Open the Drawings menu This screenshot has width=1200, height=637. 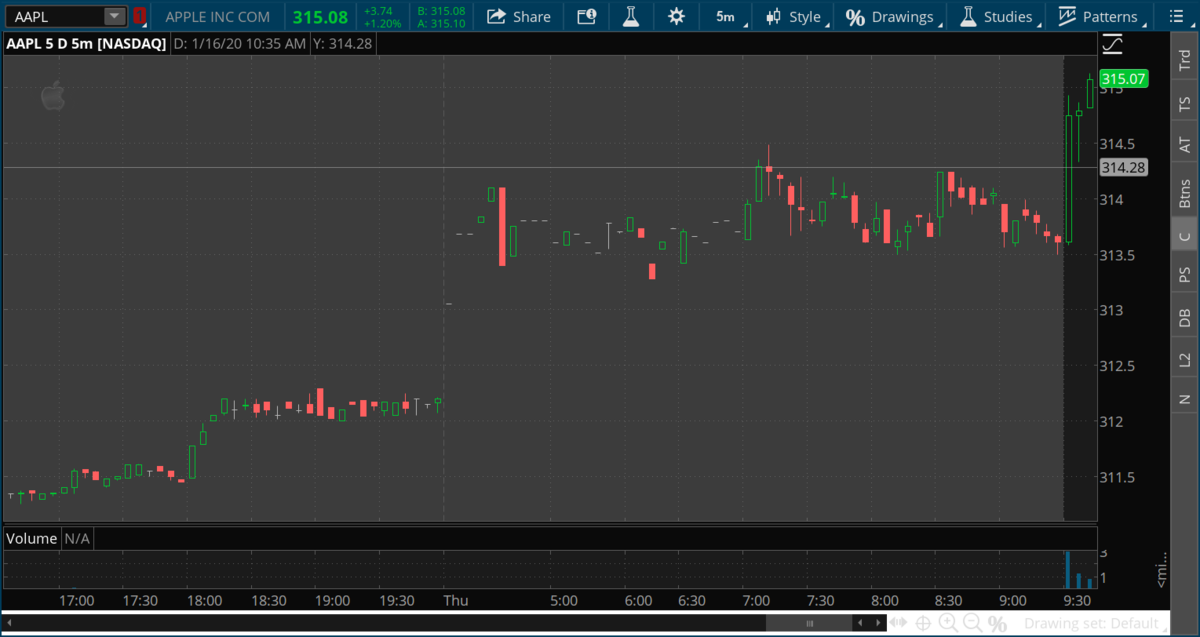coord(892,16)
